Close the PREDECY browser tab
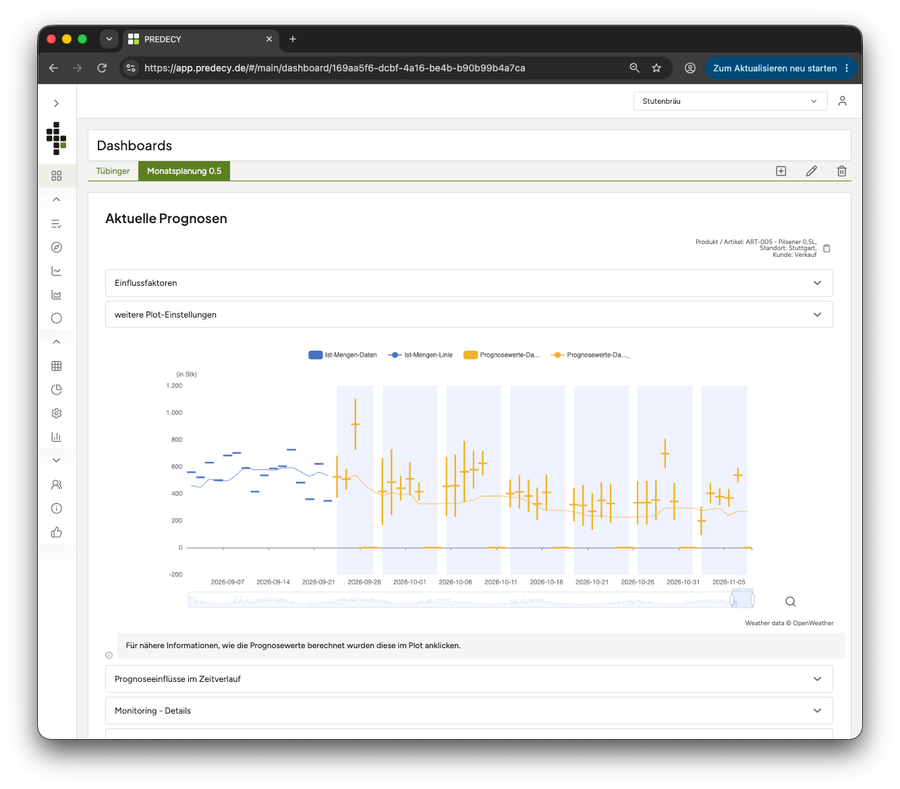 point(269,39)
